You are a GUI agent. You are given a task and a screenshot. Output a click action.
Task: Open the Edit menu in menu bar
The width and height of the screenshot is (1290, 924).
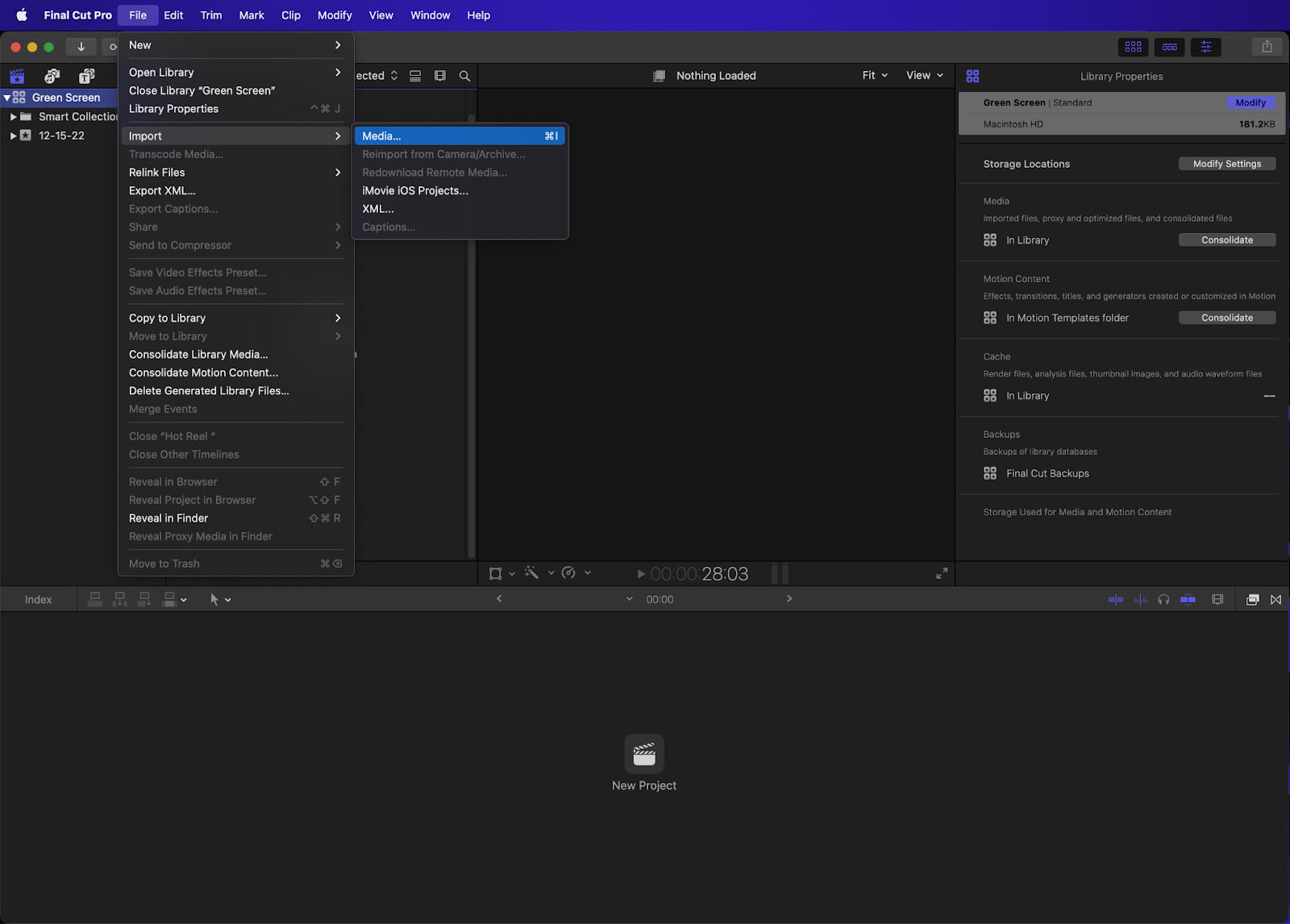pos(173,15)
